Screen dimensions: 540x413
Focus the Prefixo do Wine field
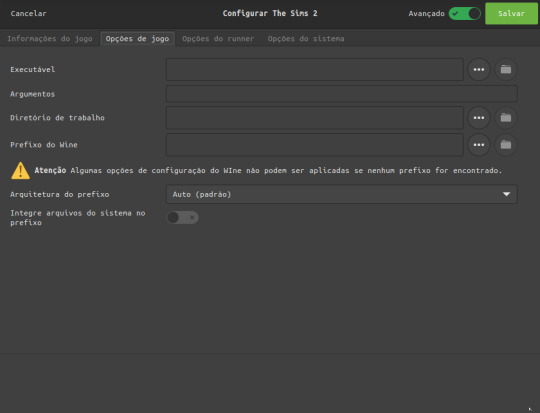315,145
